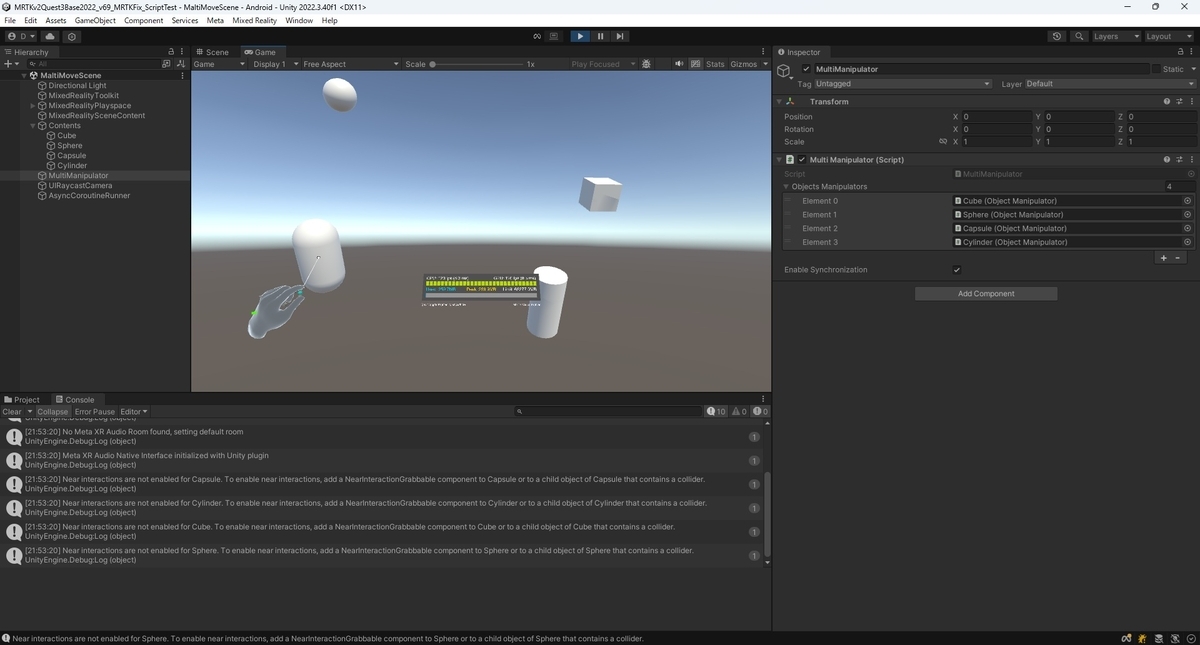
Task: Open the Undo History button
Action: click(x=1057, y=36)
